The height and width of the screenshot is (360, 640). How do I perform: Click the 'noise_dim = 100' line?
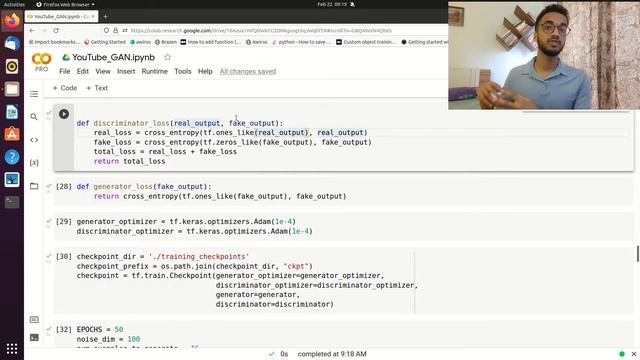(x=108, y=339)
